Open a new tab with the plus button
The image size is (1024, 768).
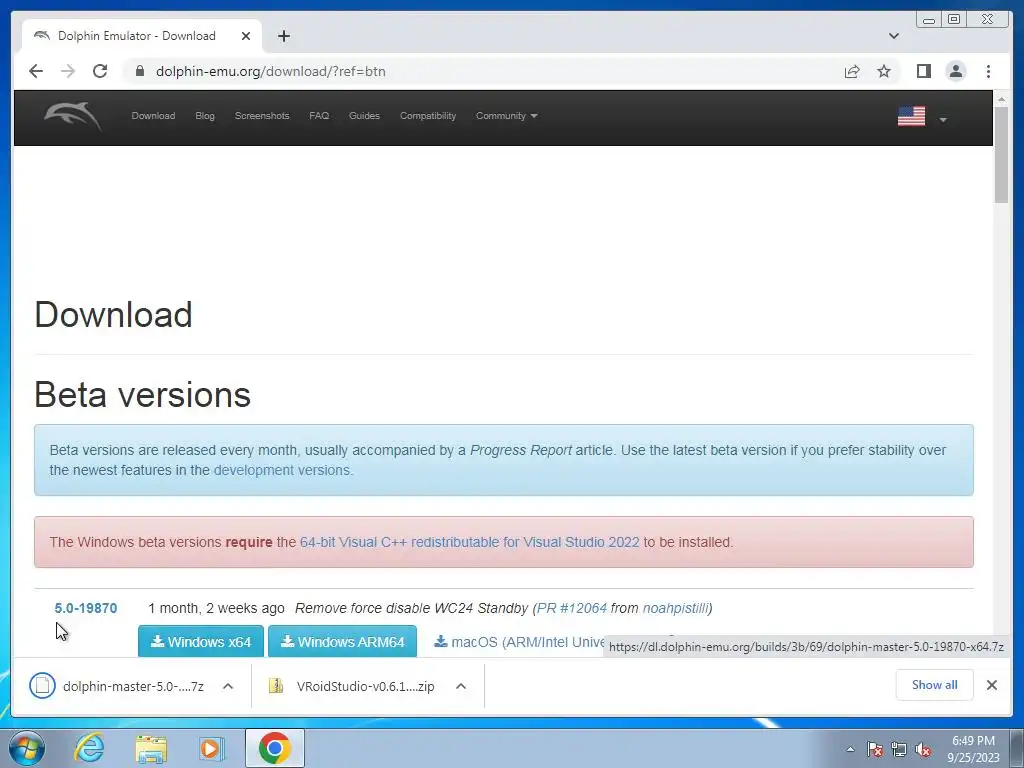(x=283, y=36)
